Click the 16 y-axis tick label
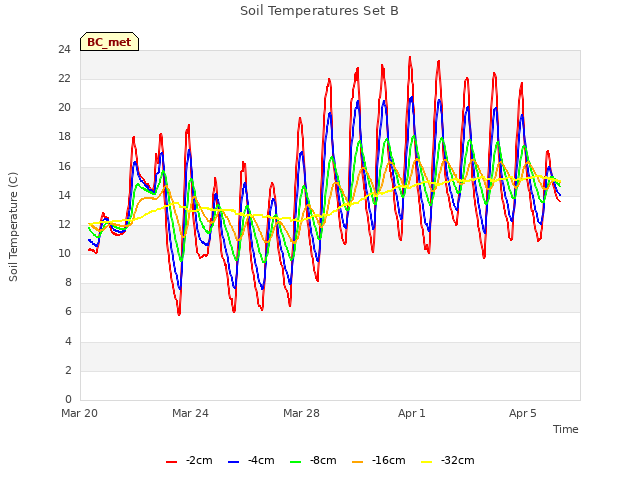 point(64,167)
